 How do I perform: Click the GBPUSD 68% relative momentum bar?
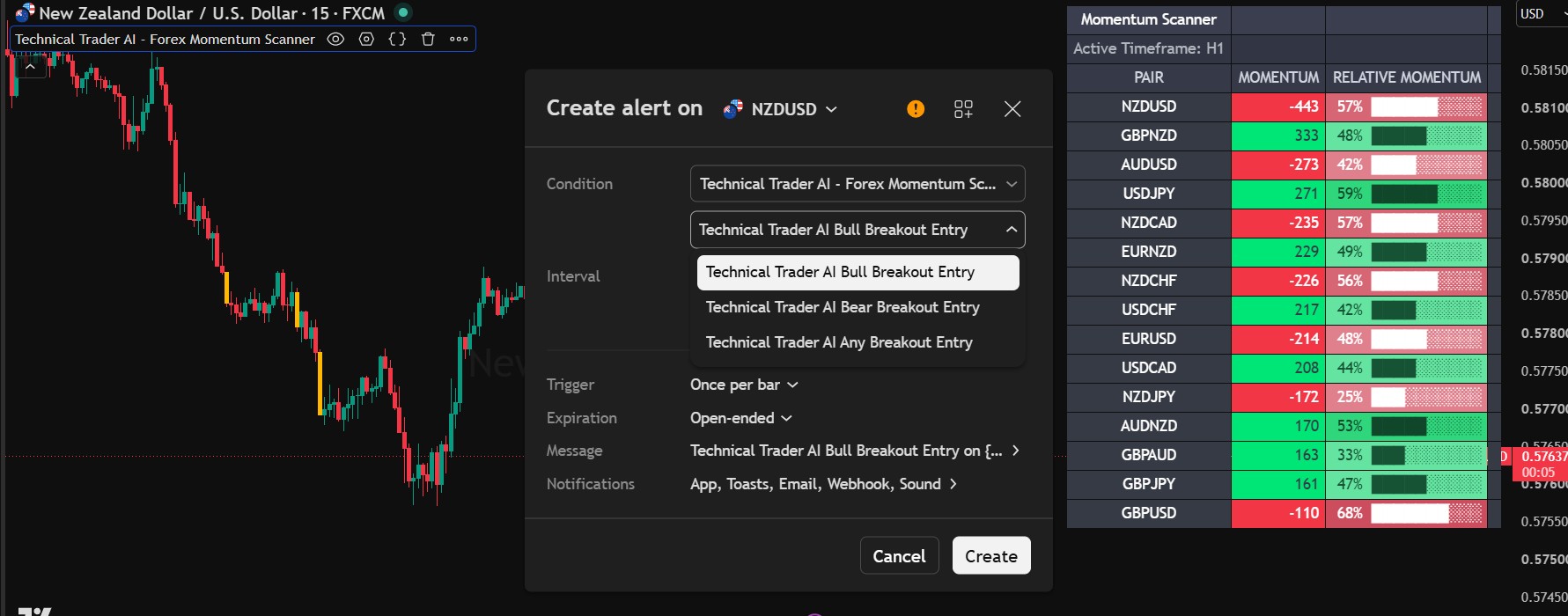[x=1406, y=513]
